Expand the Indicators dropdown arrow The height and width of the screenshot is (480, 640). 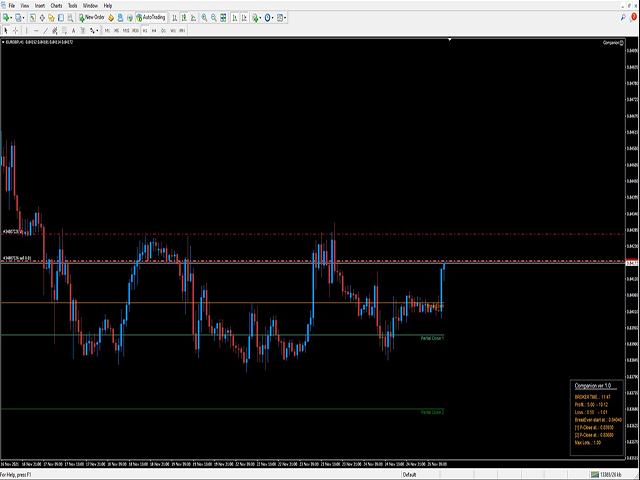(260, 18)
